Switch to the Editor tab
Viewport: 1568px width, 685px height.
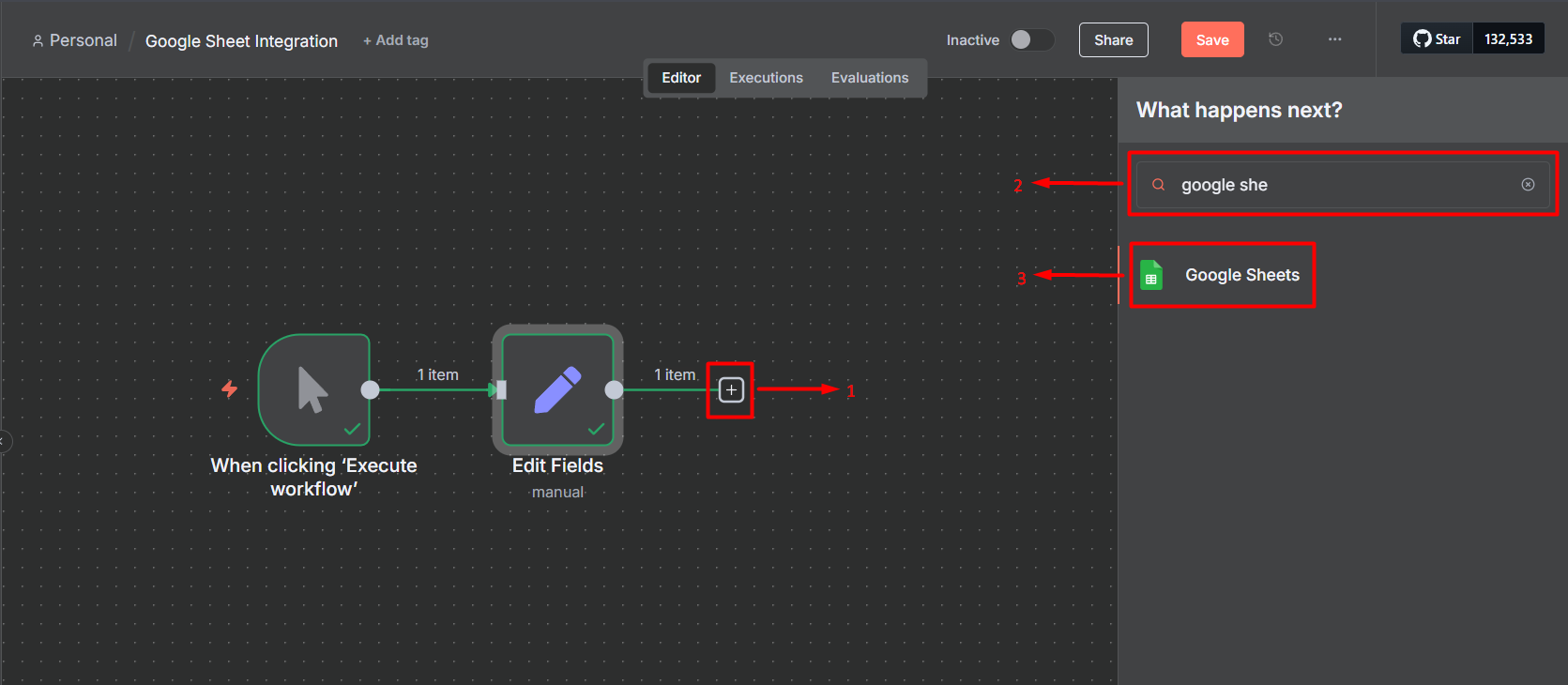[681, 78]
